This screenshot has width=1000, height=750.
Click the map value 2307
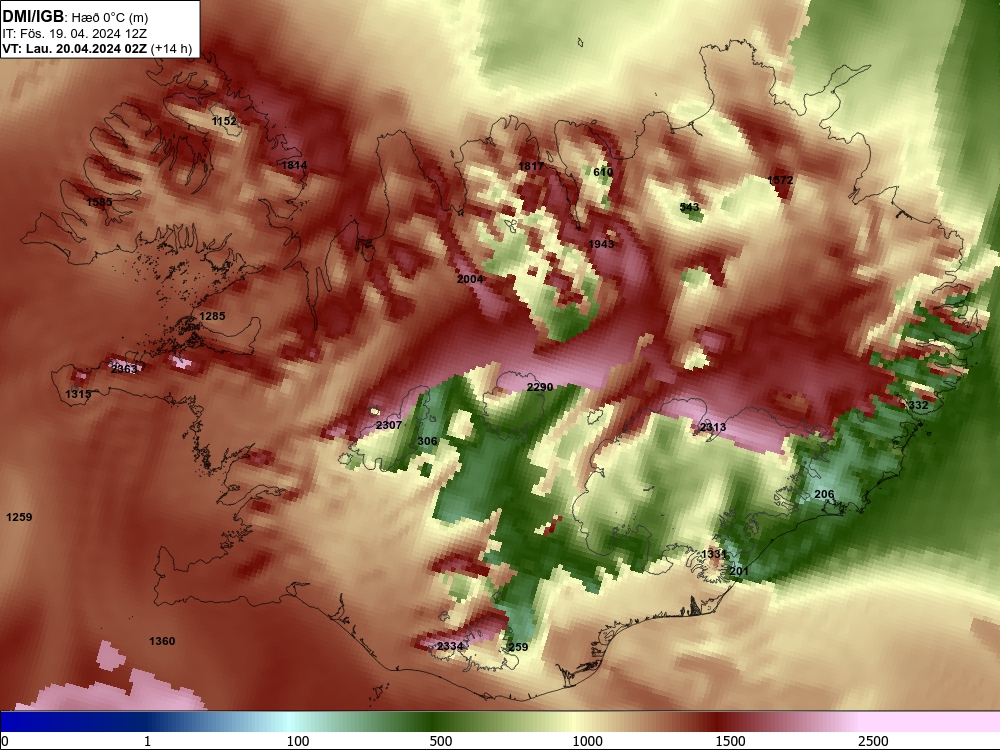pos(389,425)
